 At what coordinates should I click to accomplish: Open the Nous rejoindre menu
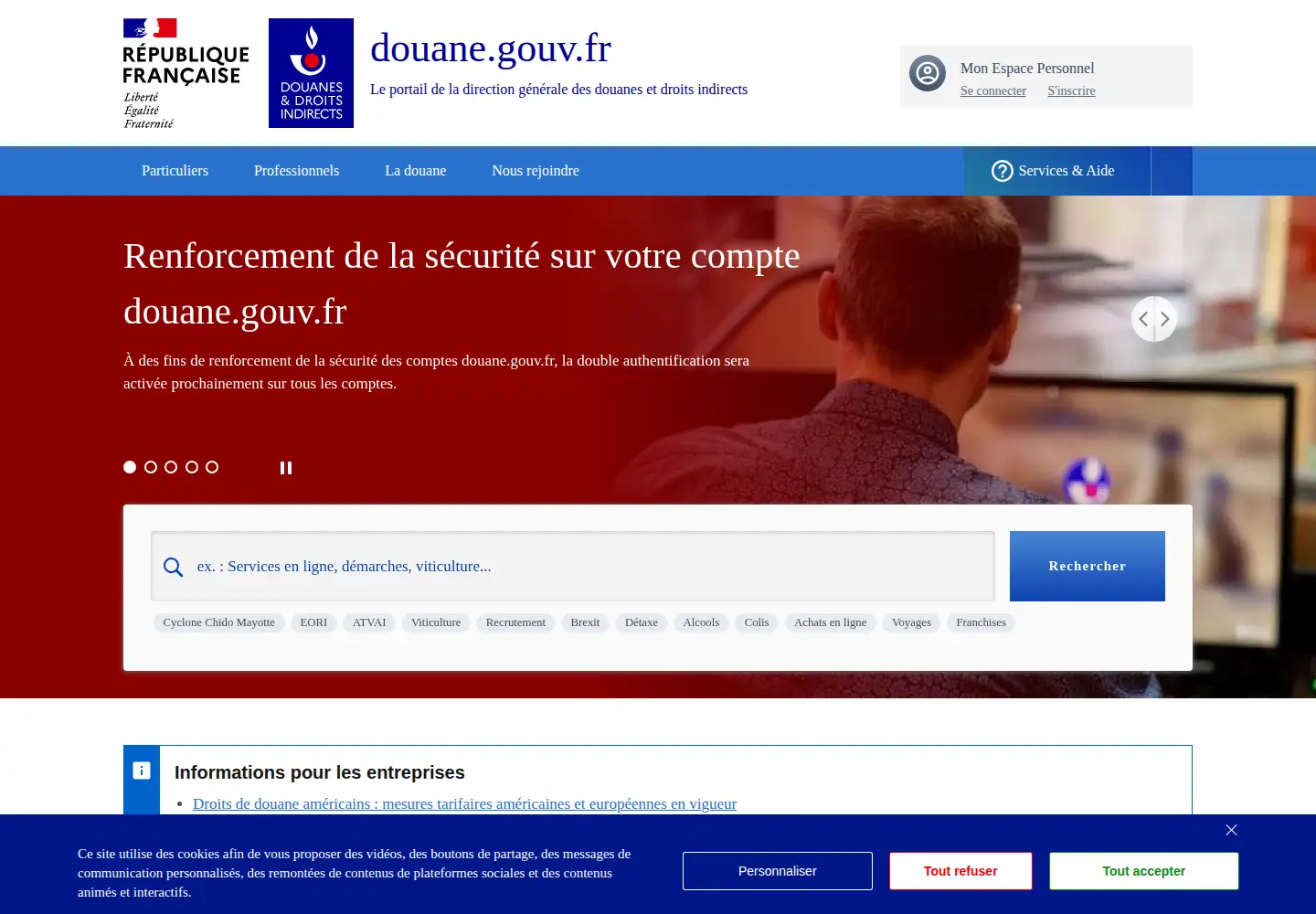coord(536,171)
